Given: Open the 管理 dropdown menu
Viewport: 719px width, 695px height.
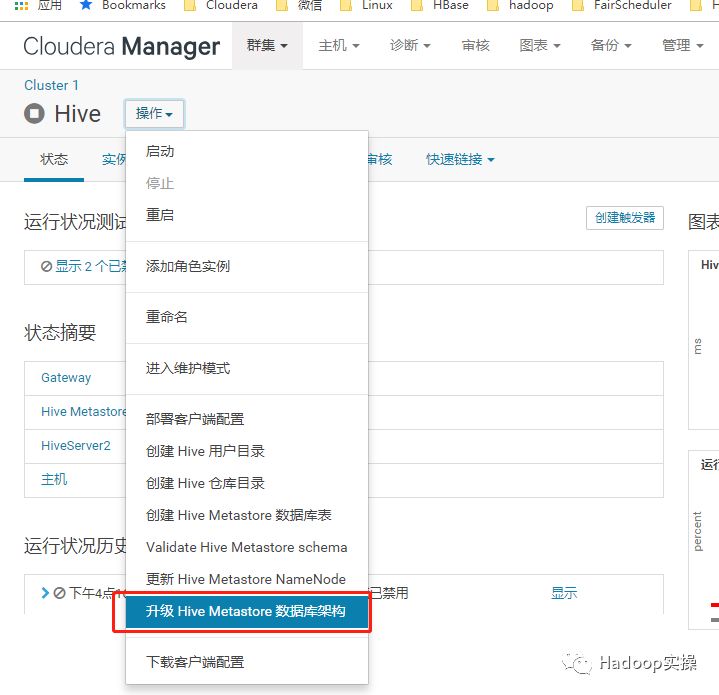Looking at the screenshot, I should click(x=682, y=45).
